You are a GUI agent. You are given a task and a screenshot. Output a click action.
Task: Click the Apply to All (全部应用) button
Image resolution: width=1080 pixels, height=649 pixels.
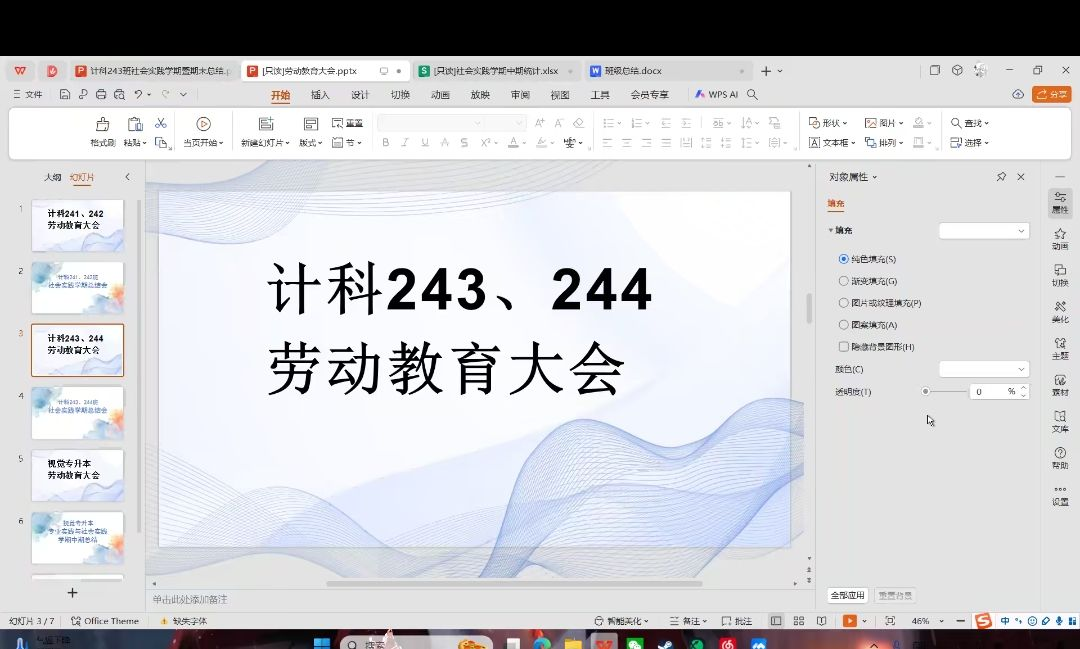point(847,595)
